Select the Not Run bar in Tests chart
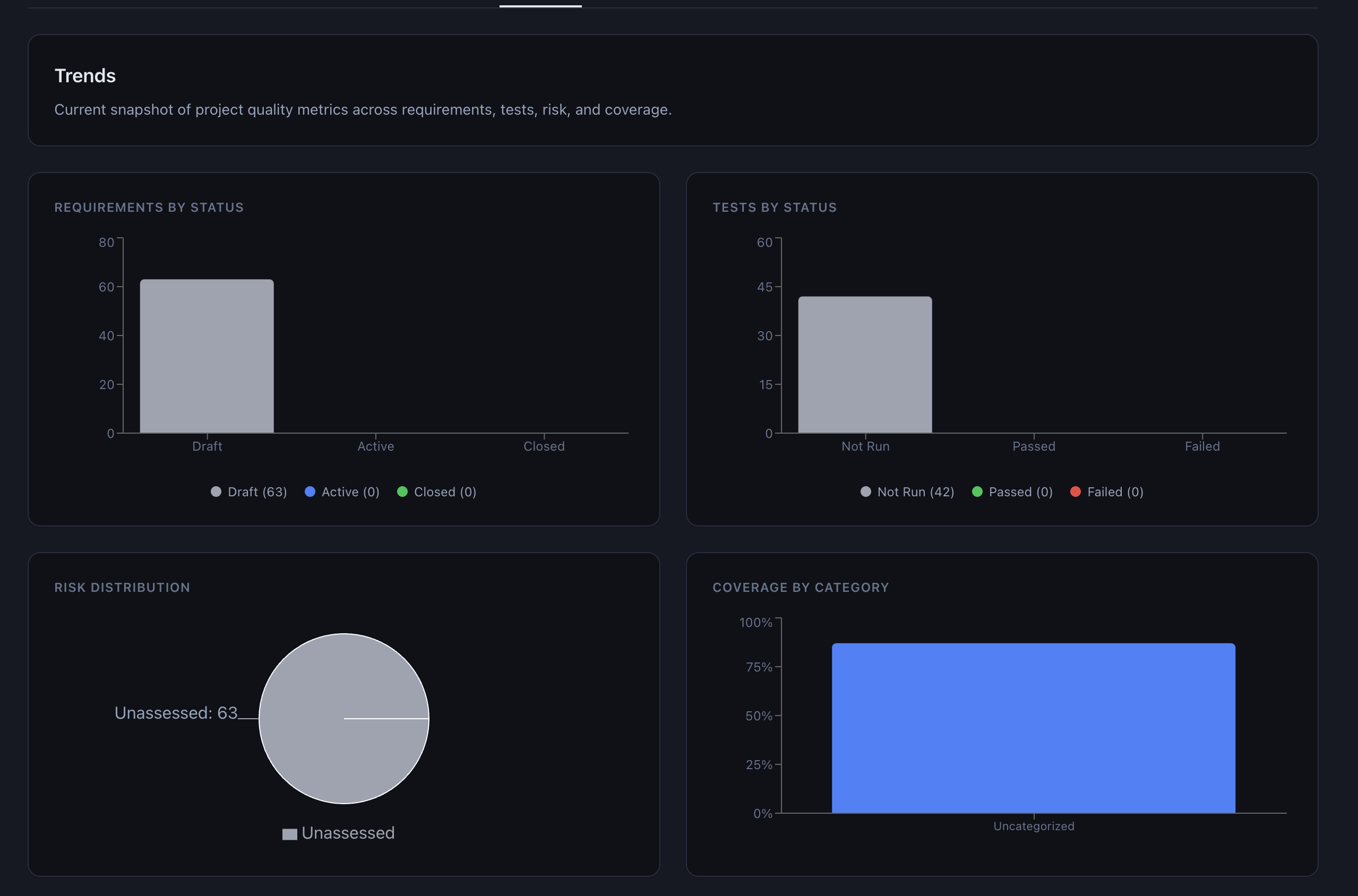Viewport: 1358px width, 896px height. [865, 365]
